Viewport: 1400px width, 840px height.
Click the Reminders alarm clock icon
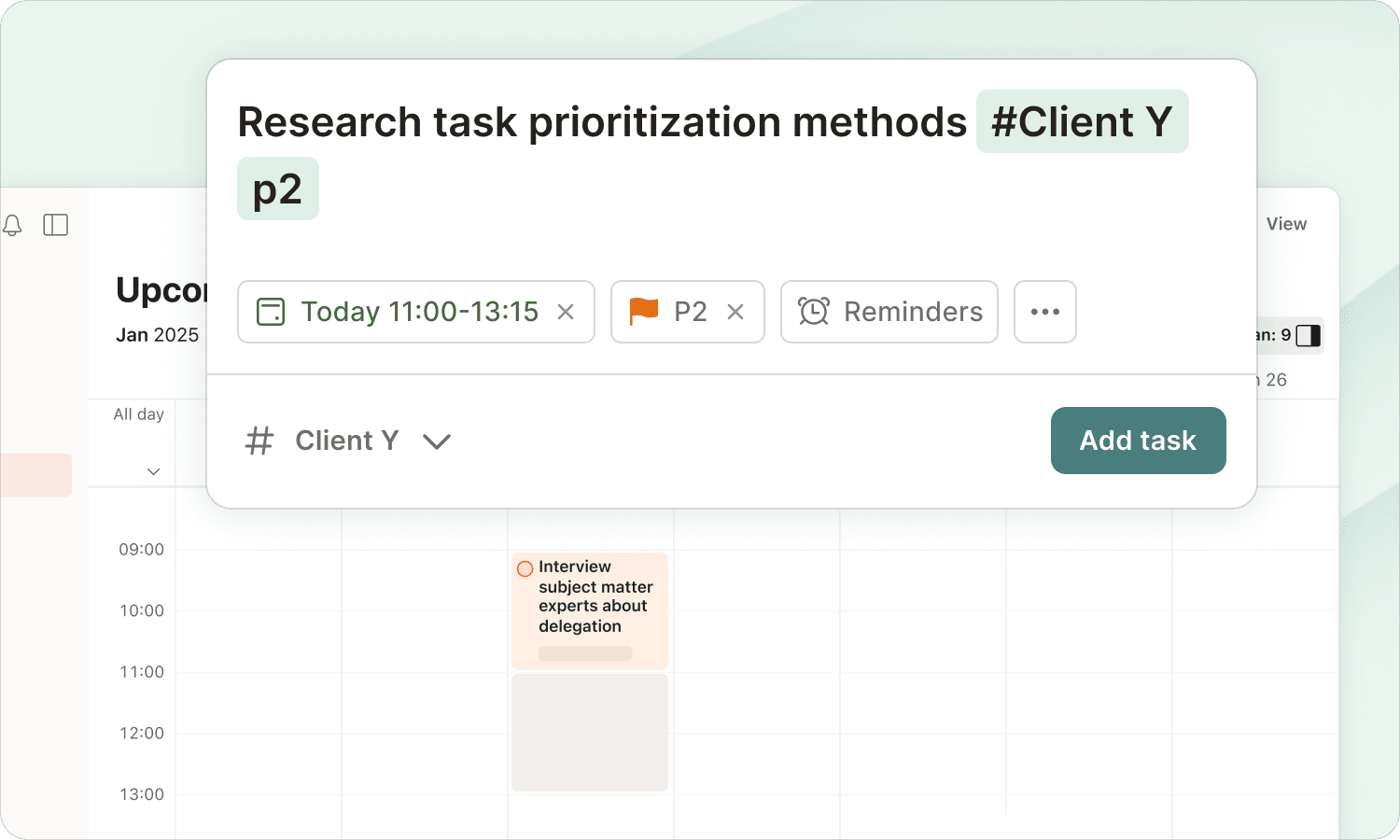pos(814,312)
